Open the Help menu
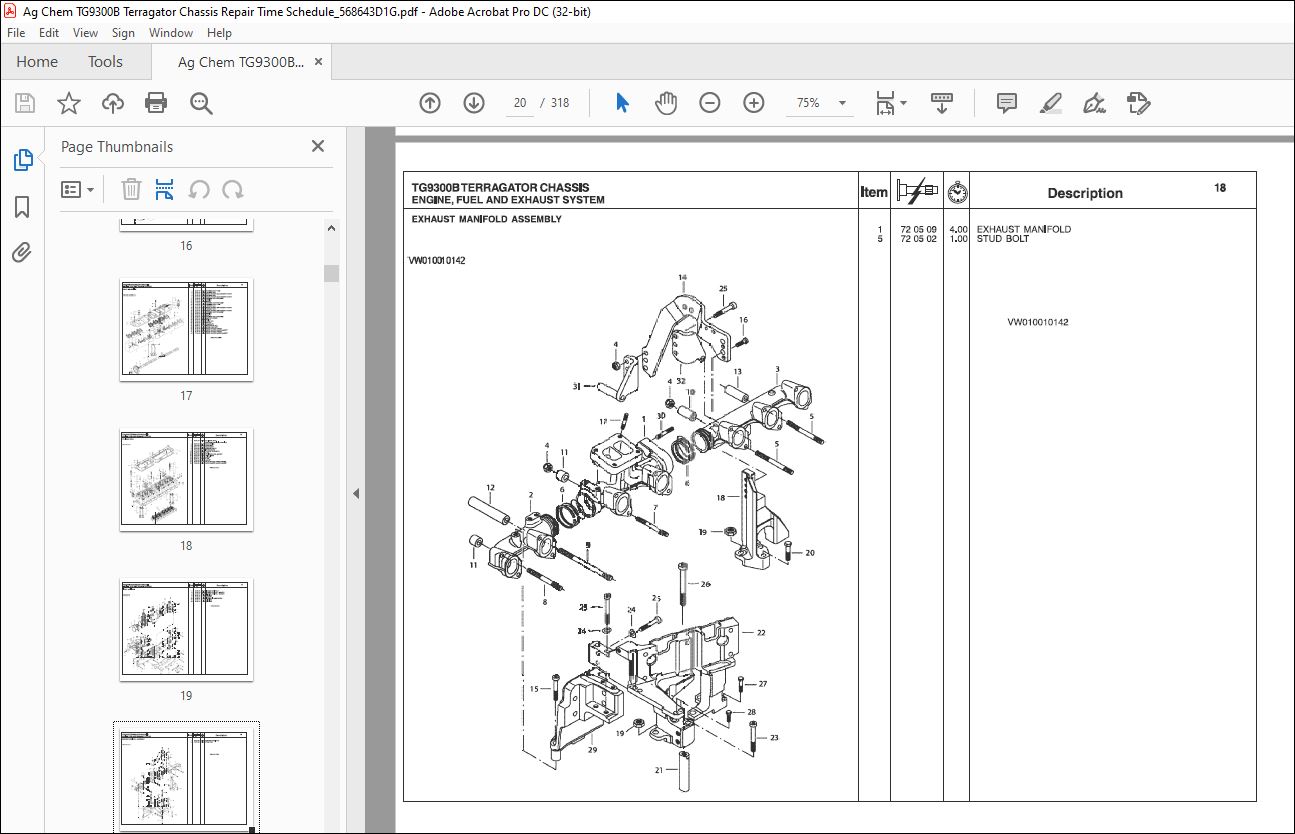Viewport: 1295px width, 834px height. [219, 32]
